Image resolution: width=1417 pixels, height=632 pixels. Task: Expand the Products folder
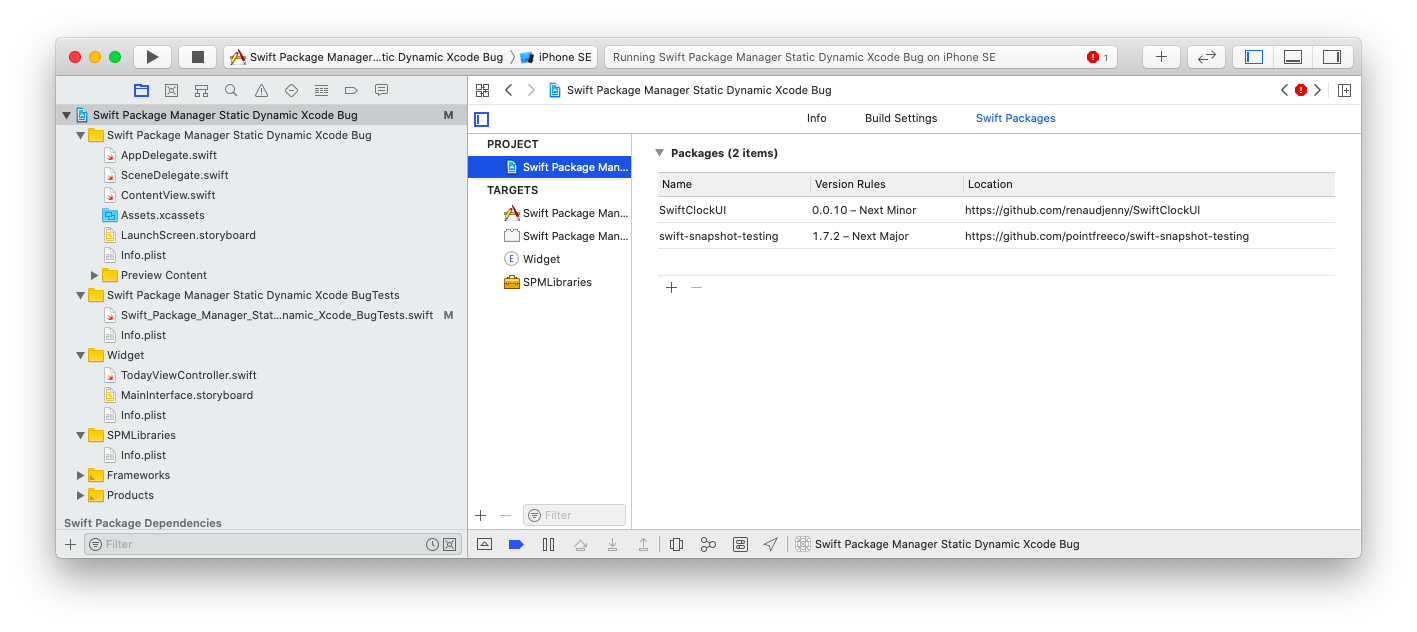[81, 495]
